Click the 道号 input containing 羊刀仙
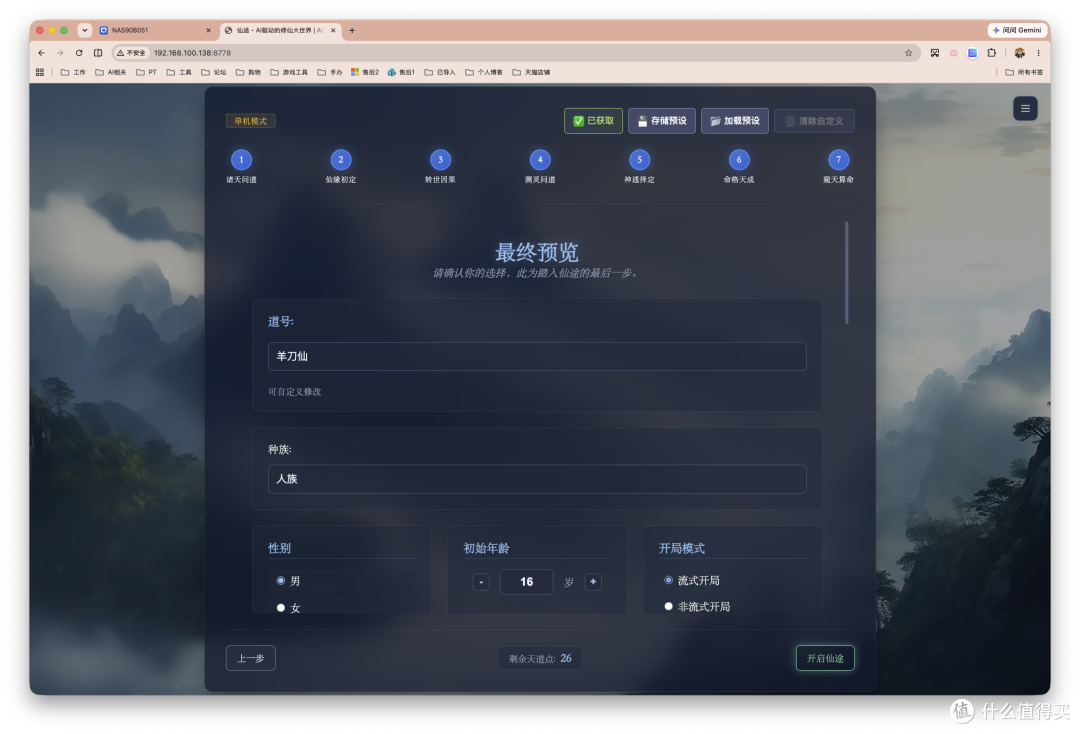1080x734 pixels. tap(537, 357)
